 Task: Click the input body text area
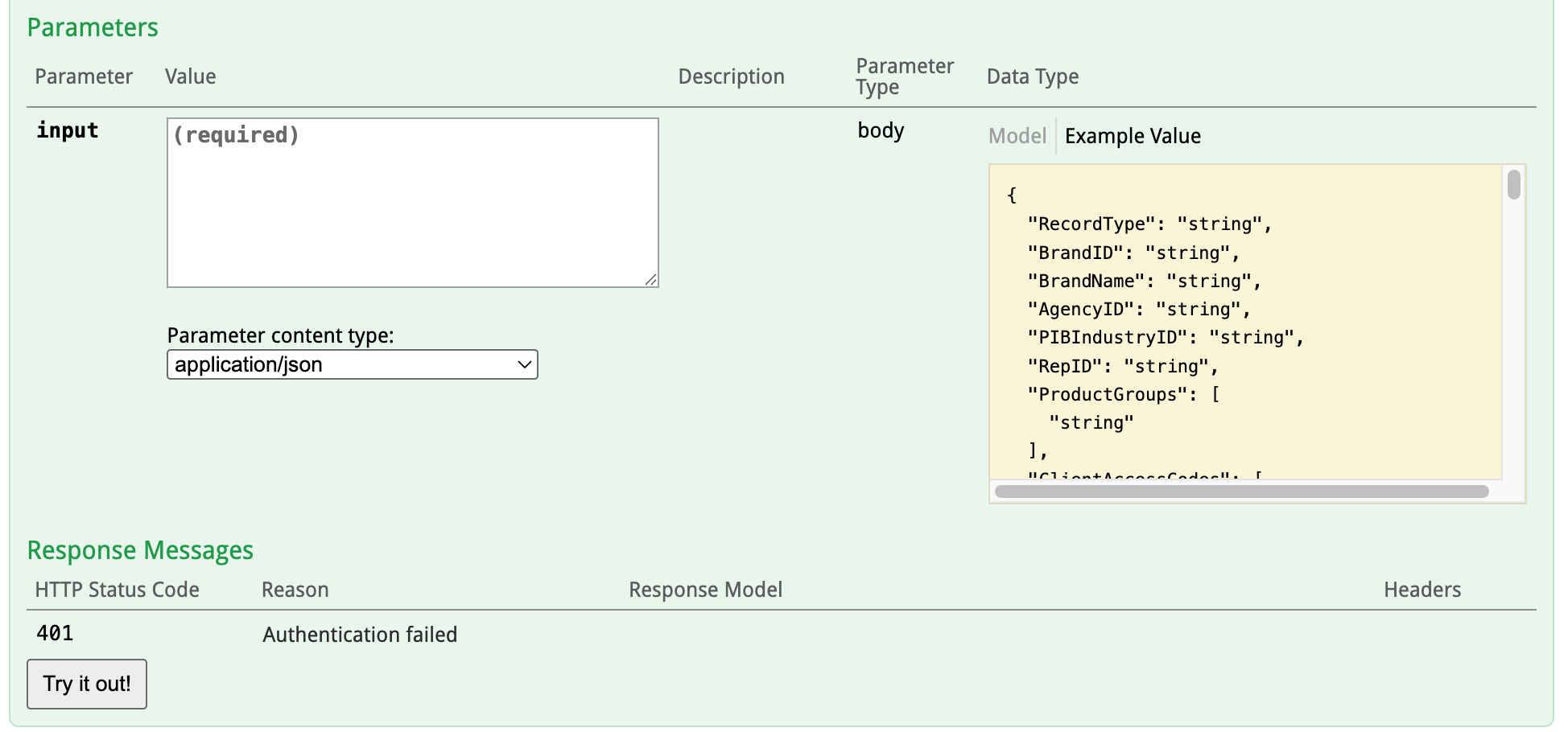[x=412, y=203]
